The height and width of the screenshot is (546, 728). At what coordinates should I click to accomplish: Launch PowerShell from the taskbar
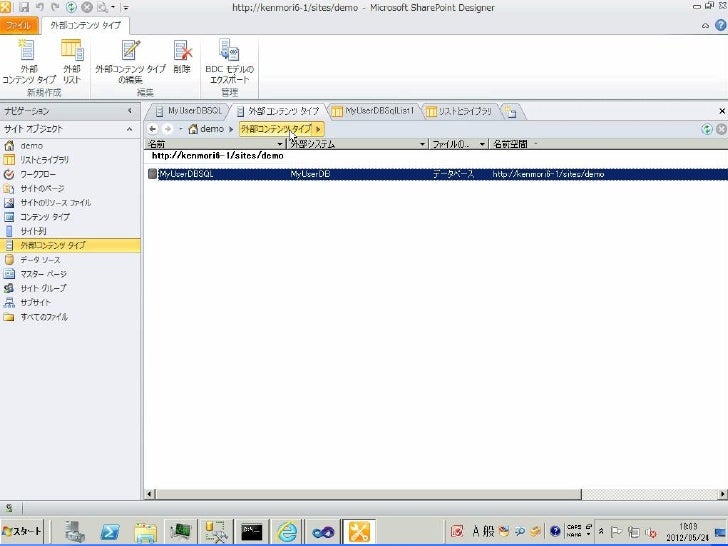(110, 532)
